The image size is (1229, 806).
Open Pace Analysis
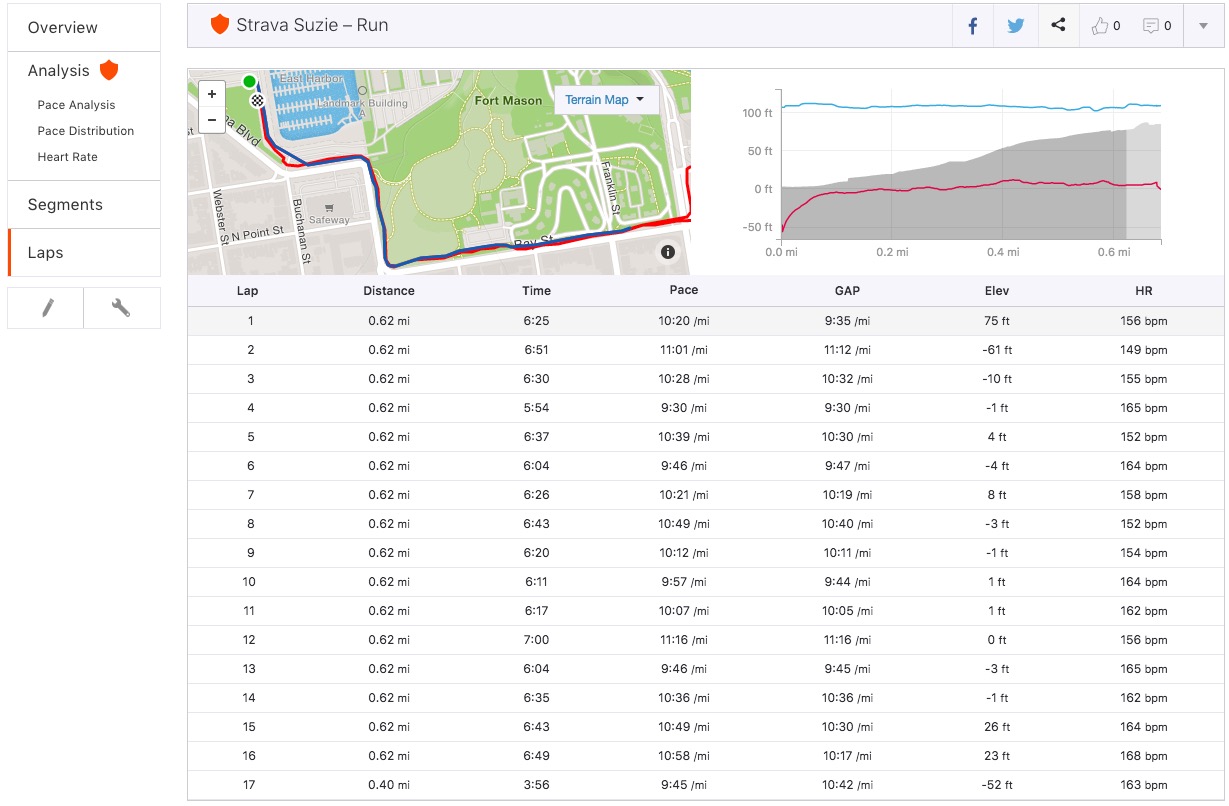tap(78, 104)
